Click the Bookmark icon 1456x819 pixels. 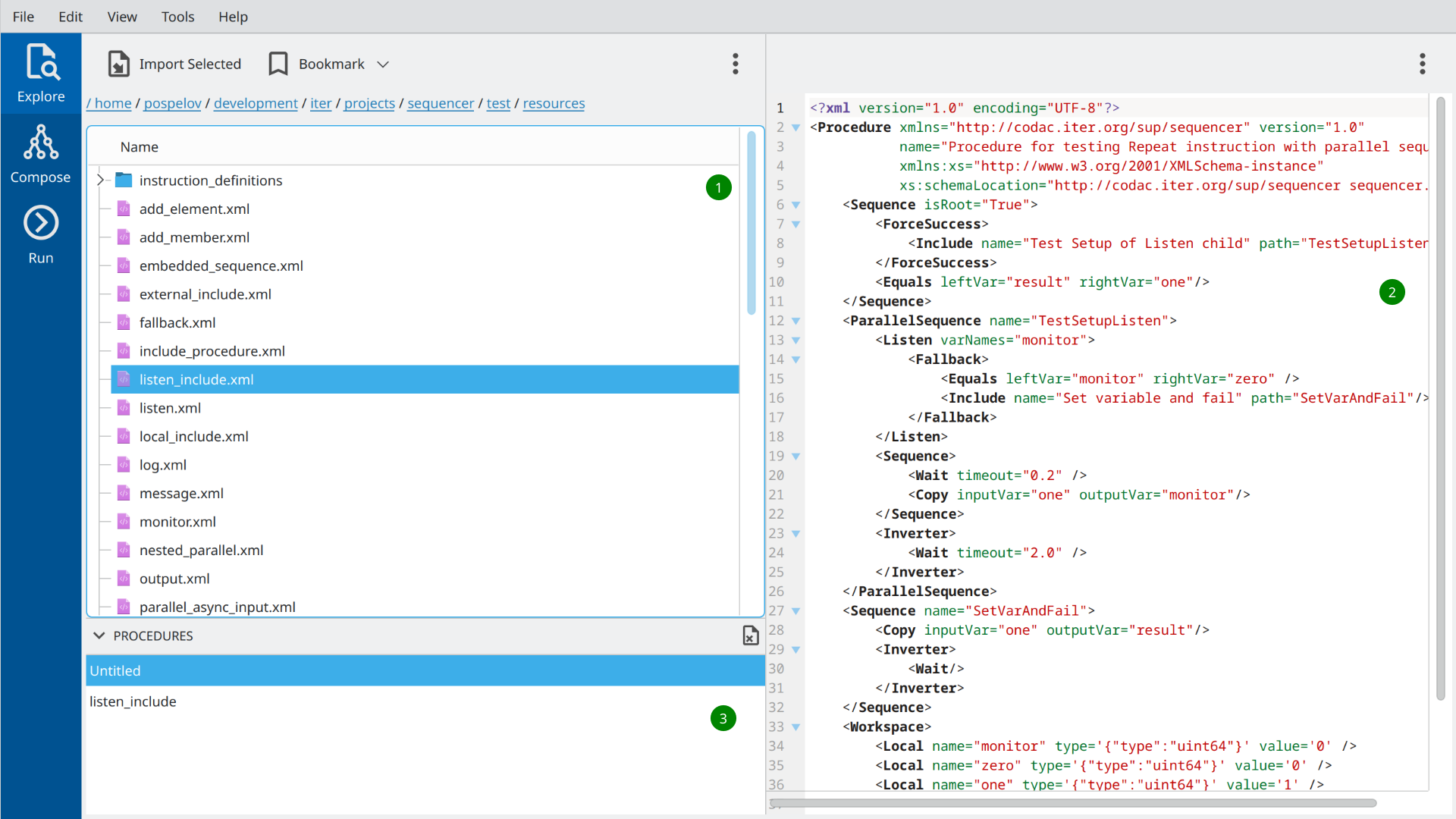(x=278, y=64)
